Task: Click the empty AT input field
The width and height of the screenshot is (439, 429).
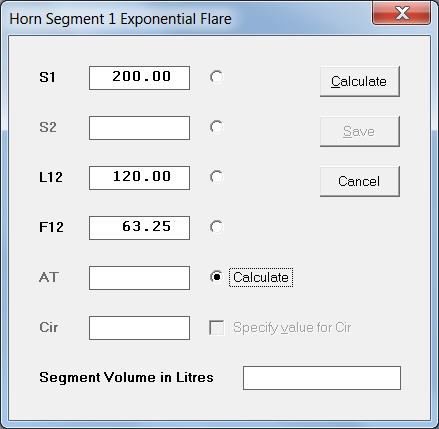Action: [x=139, y=278]
